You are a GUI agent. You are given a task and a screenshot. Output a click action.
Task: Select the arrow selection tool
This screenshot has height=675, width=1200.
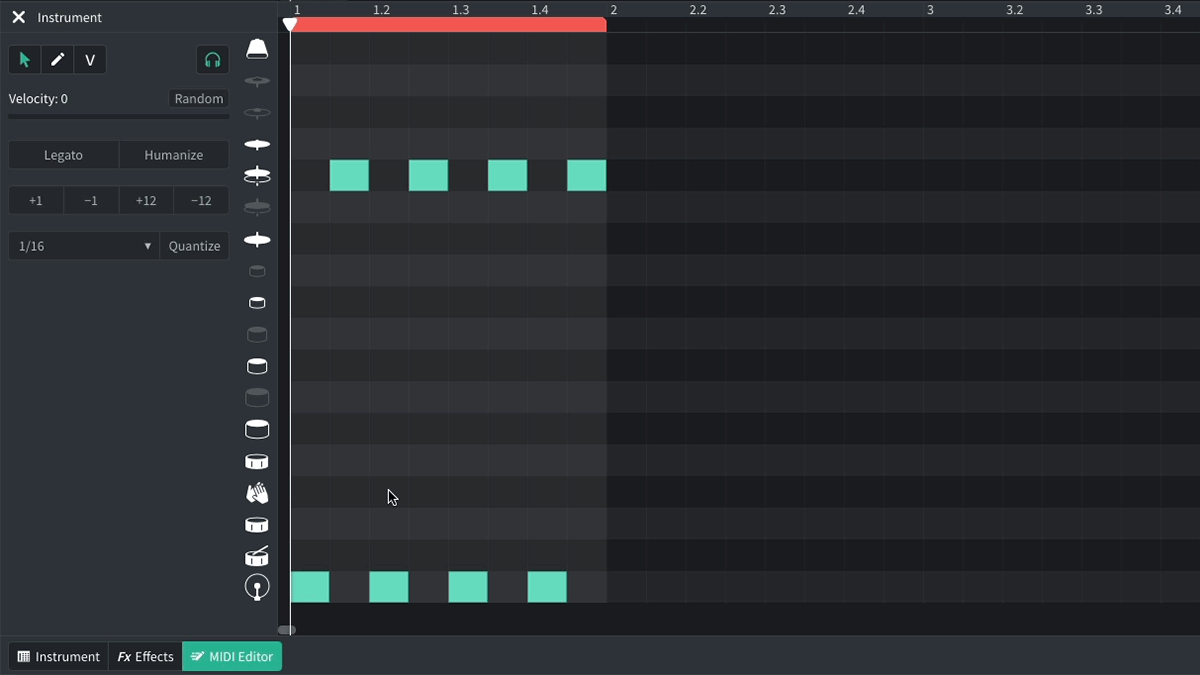pyautogui.click(x=24, y=59)
